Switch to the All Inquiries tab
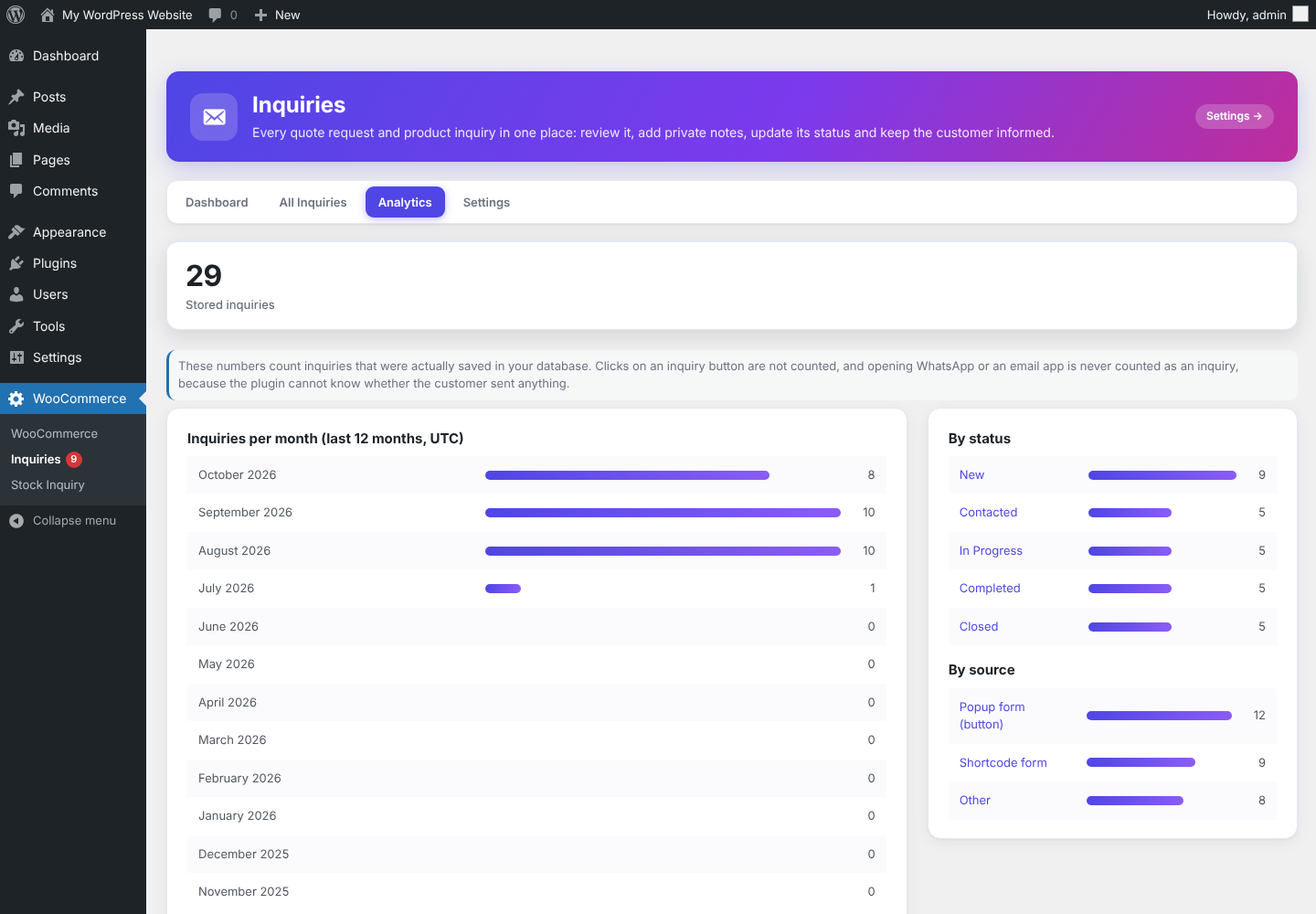1316x914 pixels. tap(313, 202)
